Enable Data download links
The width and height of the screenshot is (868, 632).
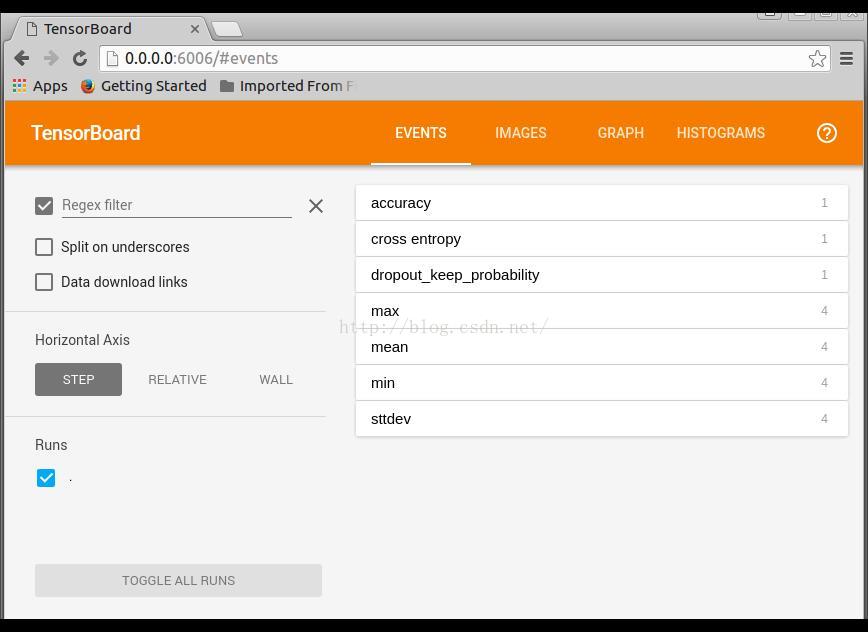pyautogui.click(x=44, y=282)
